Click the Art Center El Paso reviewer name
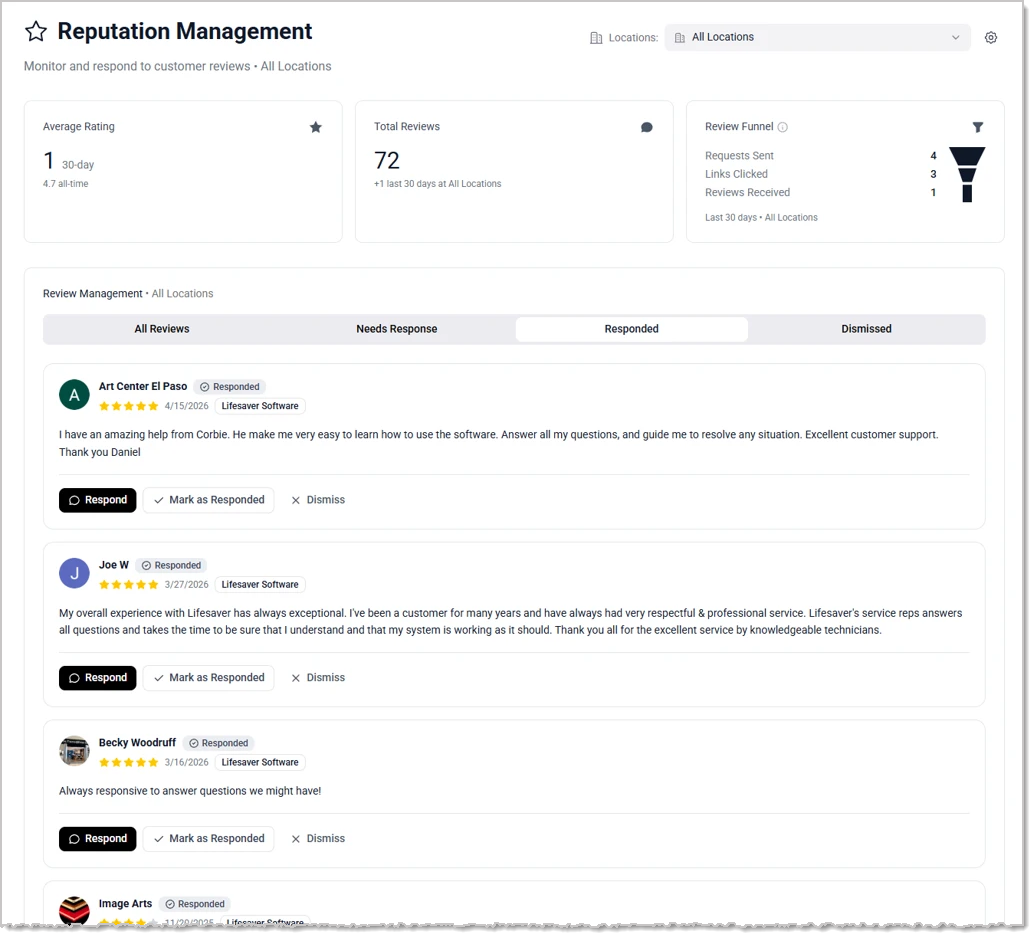The height and width of the screenshot is (941, 1034). click(144, 388)
